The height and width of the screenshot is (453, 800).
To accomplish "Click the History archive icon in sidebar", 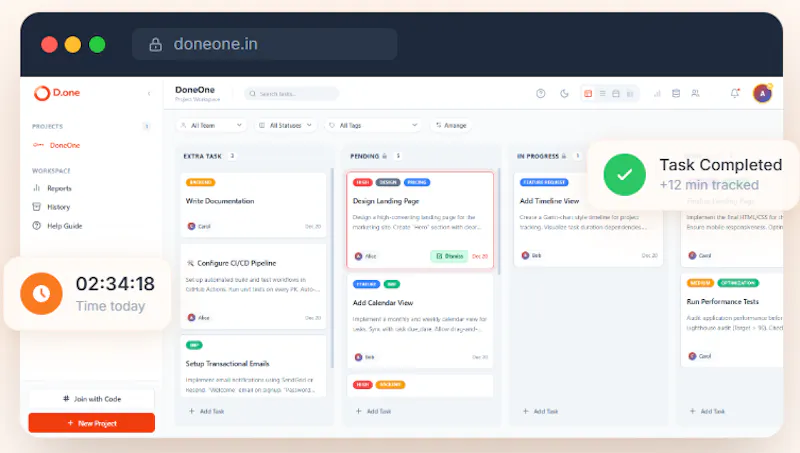I will pyautogui.click(x=37, y=207).
